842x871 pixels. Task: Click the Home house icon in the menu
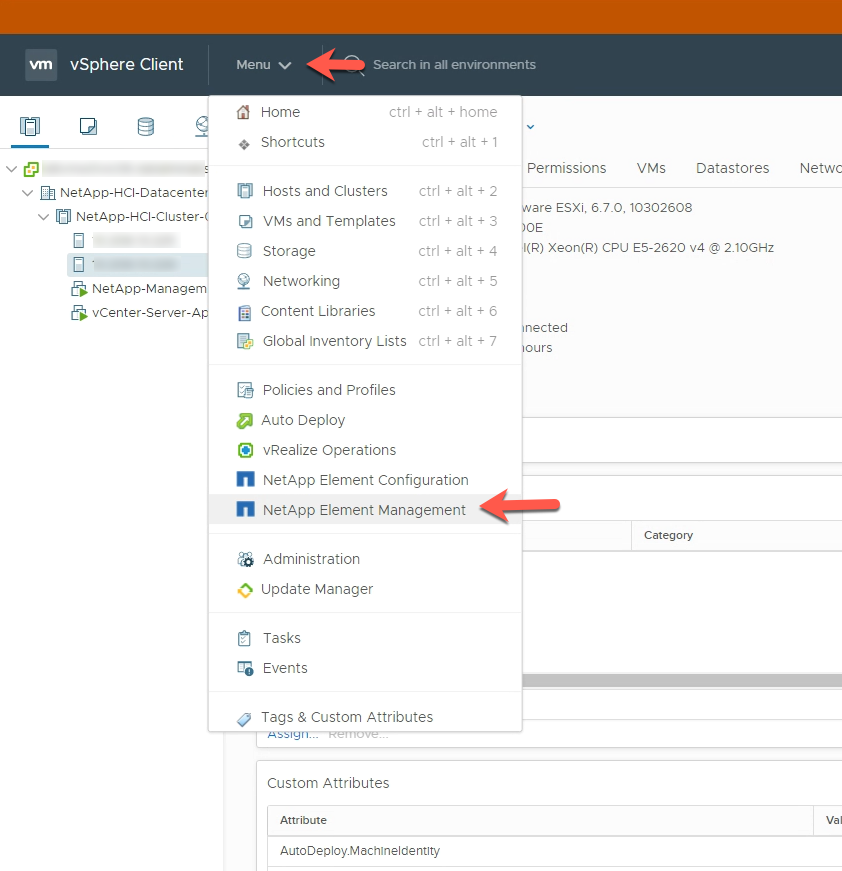243,112
